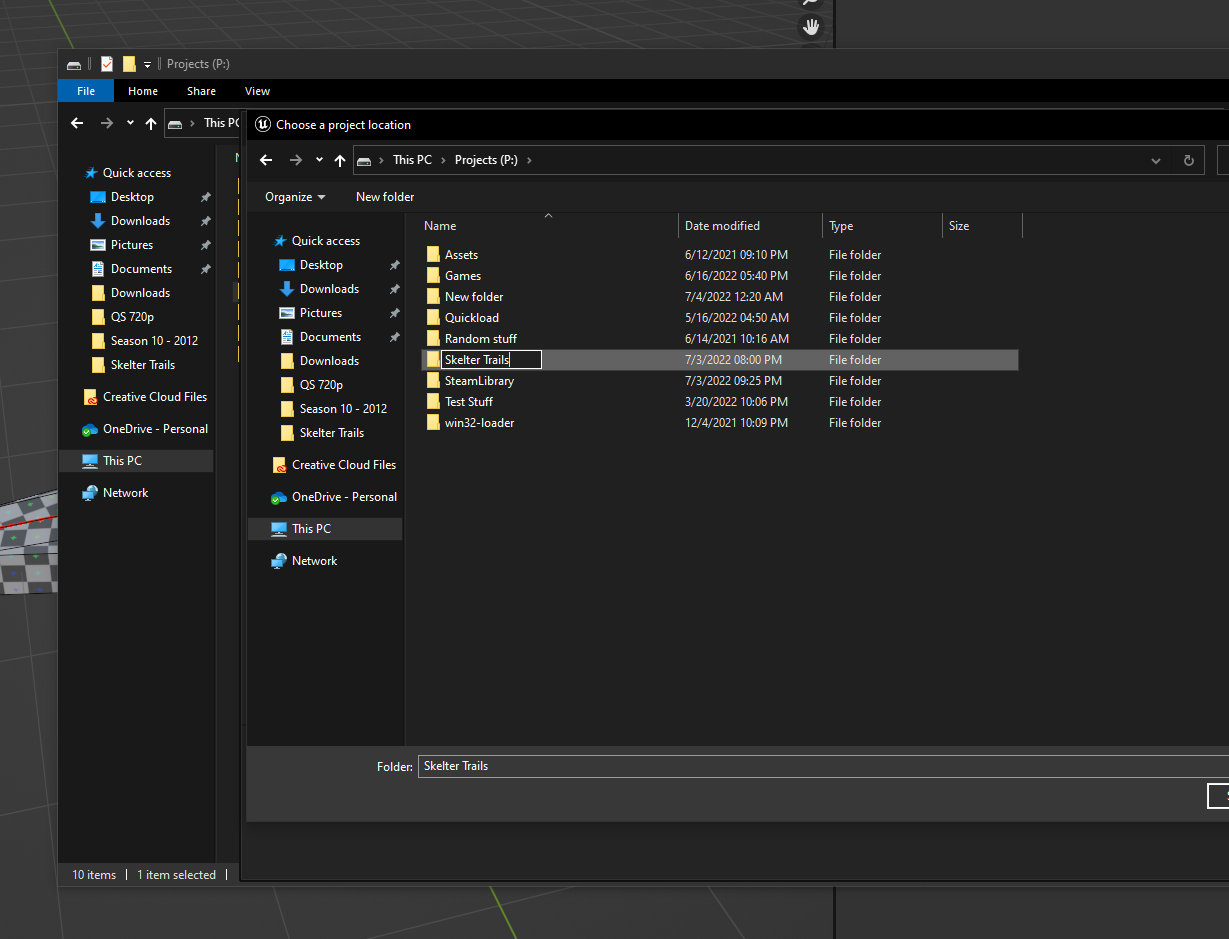Click the Unreal Engine logo in the dialog title
The width and height of the screenshot is (1229, 939).
click(263, 124)
